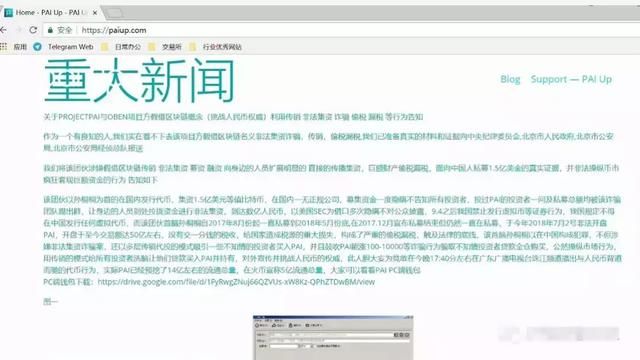Image resolution: width=640 pixels, height=360 pixels.
Task: Click the 重大新闻 headline
Action: point(139,80)
